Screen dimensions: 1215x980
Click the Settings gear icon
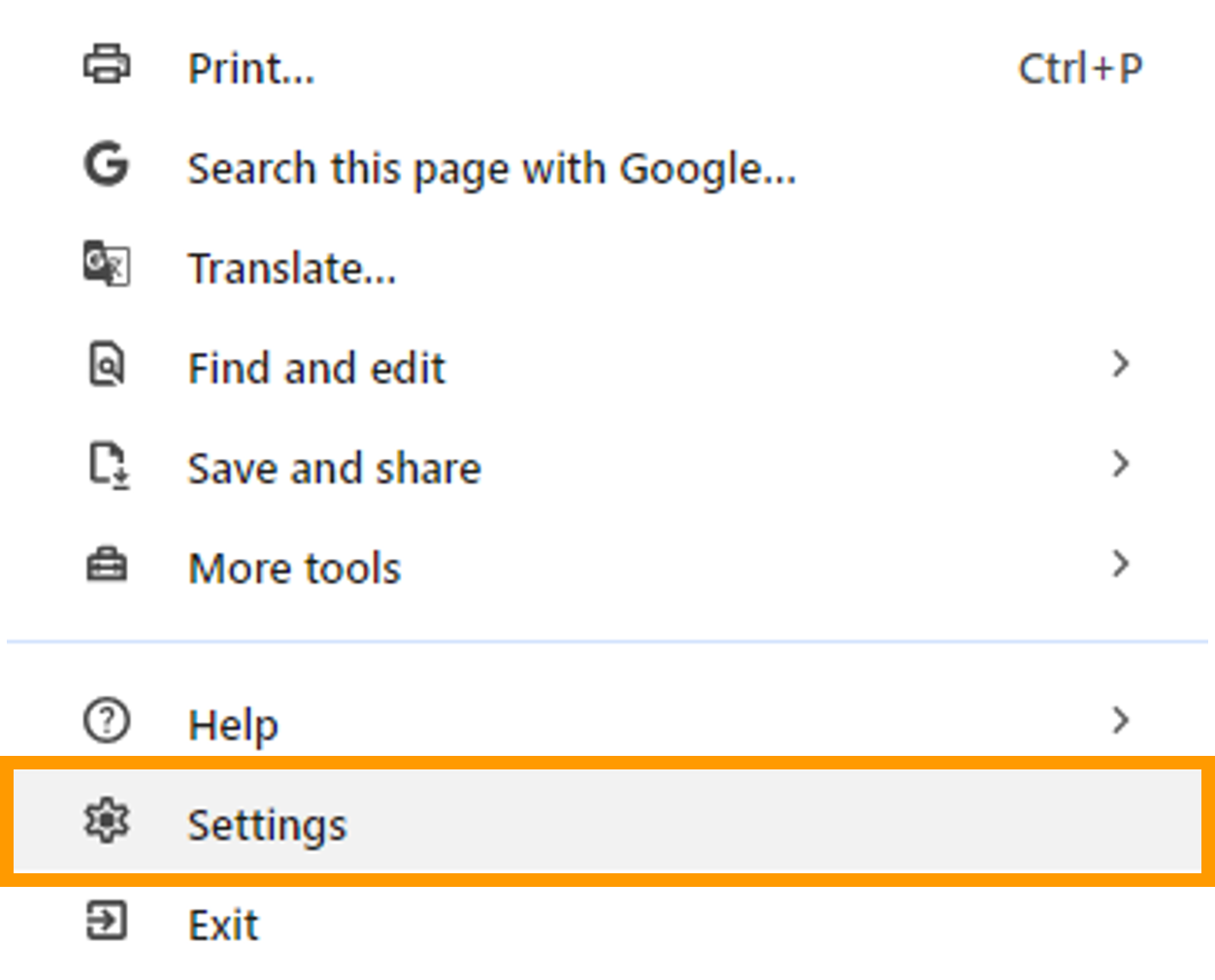click(106, 822)
